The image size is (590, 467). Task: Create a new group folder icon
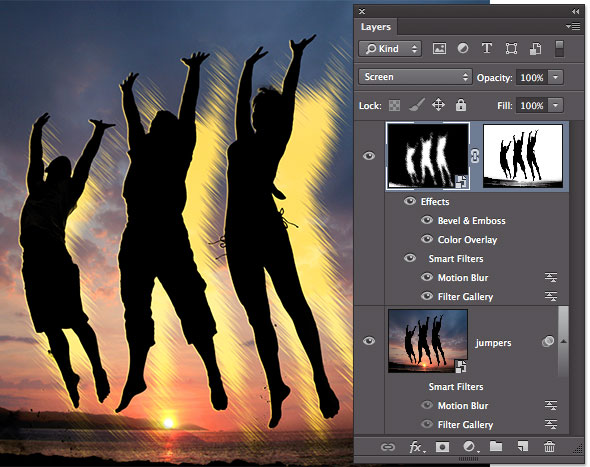[496, 446]
